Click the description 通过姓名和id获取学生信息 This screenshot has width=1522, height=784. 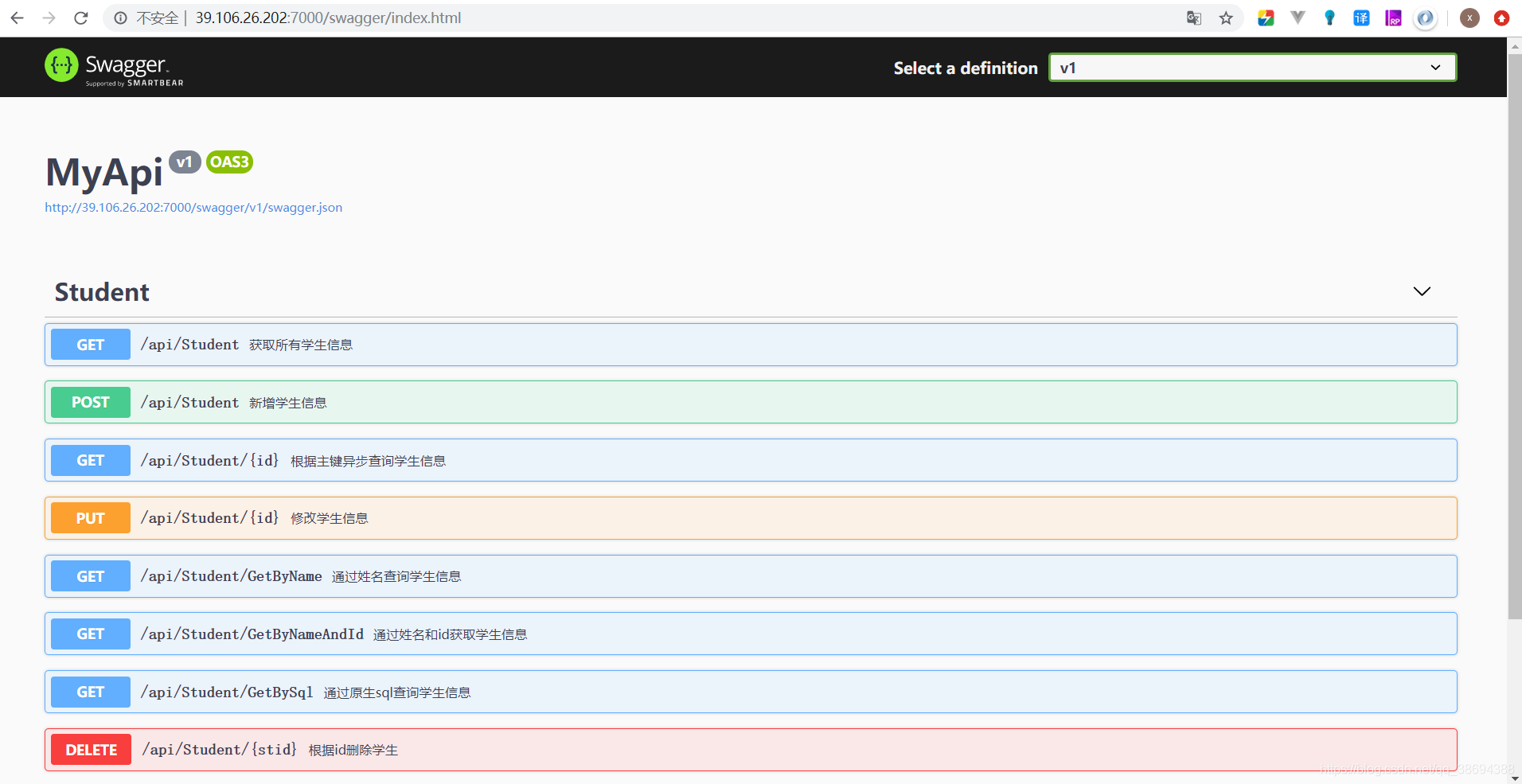(x=450, y=634)
